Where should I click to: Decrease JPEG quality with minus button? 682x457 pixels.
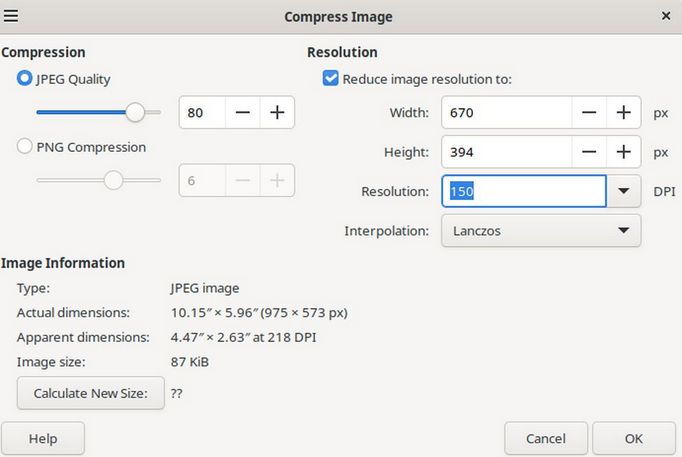pos(243,113)
